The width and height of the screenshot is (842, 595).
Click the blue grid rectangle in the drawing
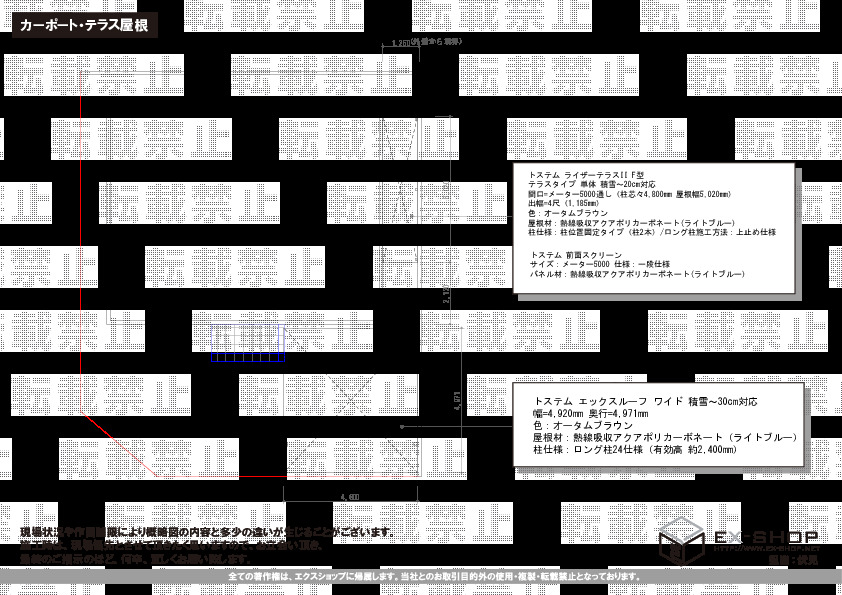(248, 343)
